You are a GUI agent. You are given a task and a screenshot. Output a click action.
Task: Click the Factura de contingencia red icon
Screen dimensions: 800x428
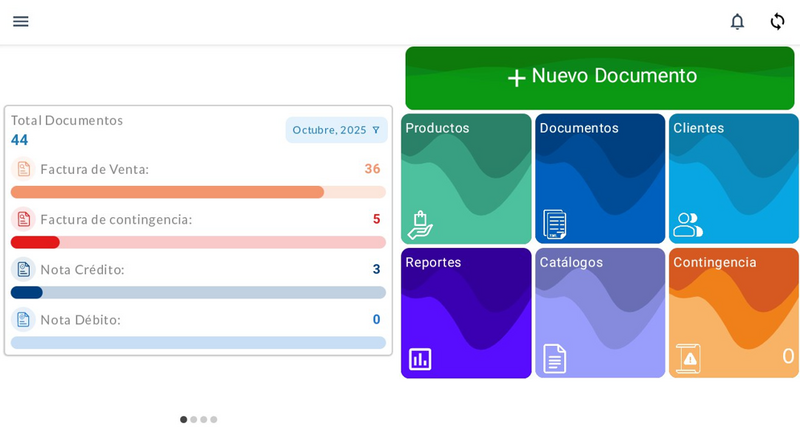tap(23, 219)
